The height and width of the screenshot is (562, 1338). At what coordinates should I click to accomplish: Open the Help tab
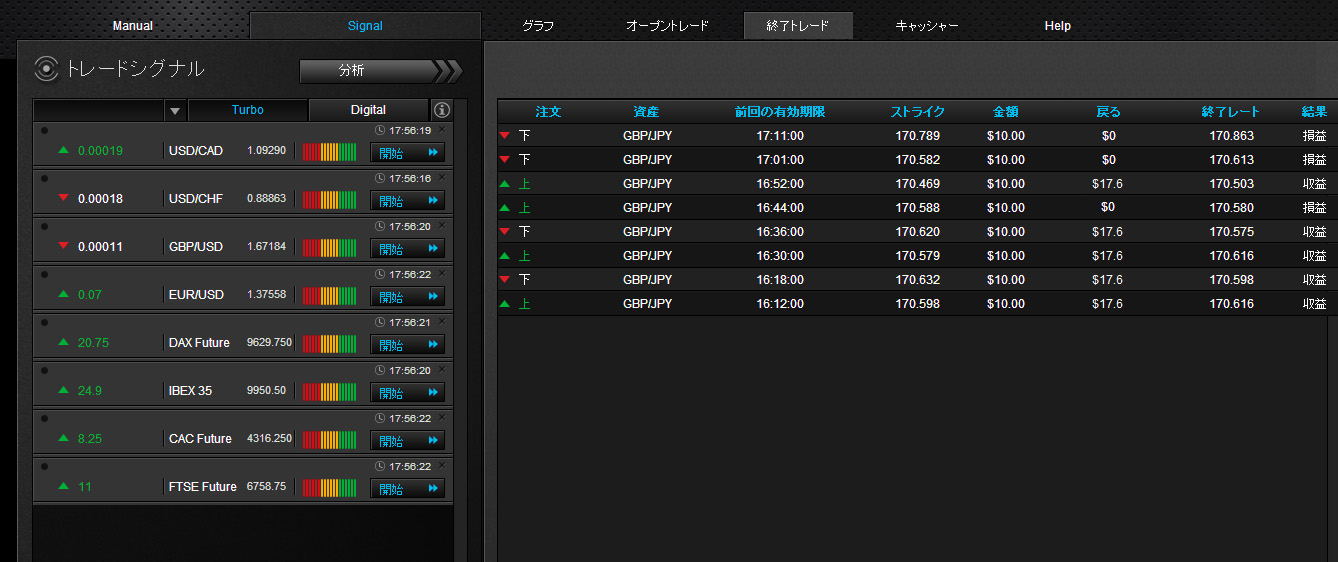[x=1057, y=26]
